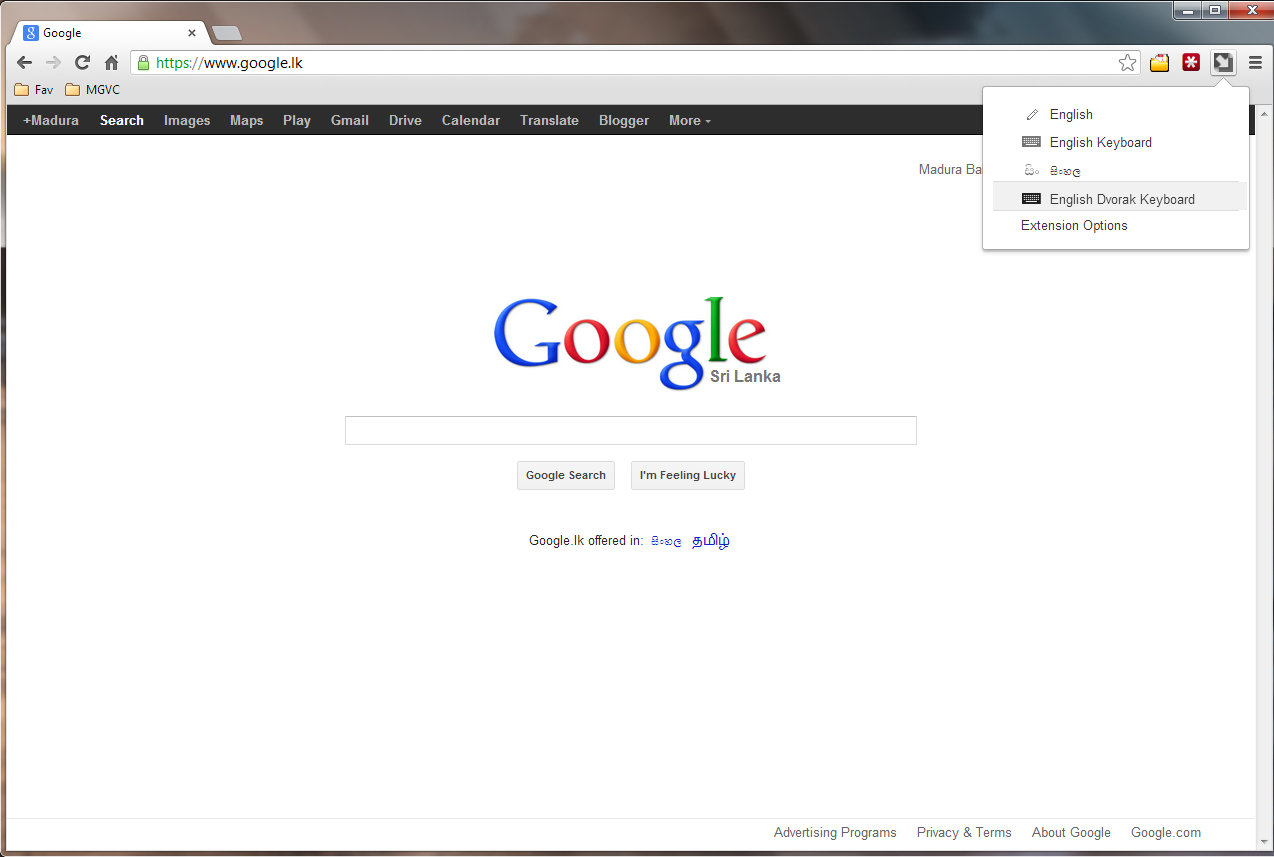Open Extension Options
The height and width of the screenshot is (857, 1274).
click(x=1074, y=225)
